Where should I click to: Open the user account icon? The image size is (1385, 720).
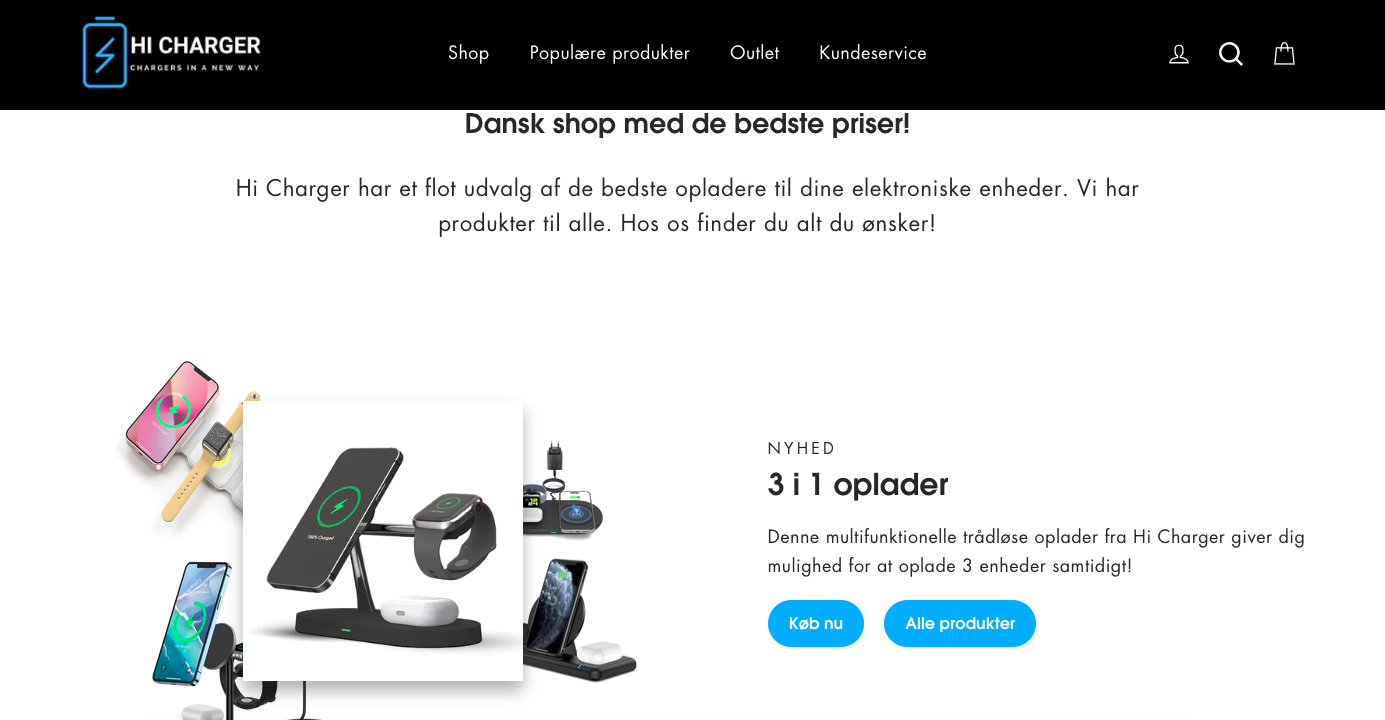click(x=1179, y=54)
